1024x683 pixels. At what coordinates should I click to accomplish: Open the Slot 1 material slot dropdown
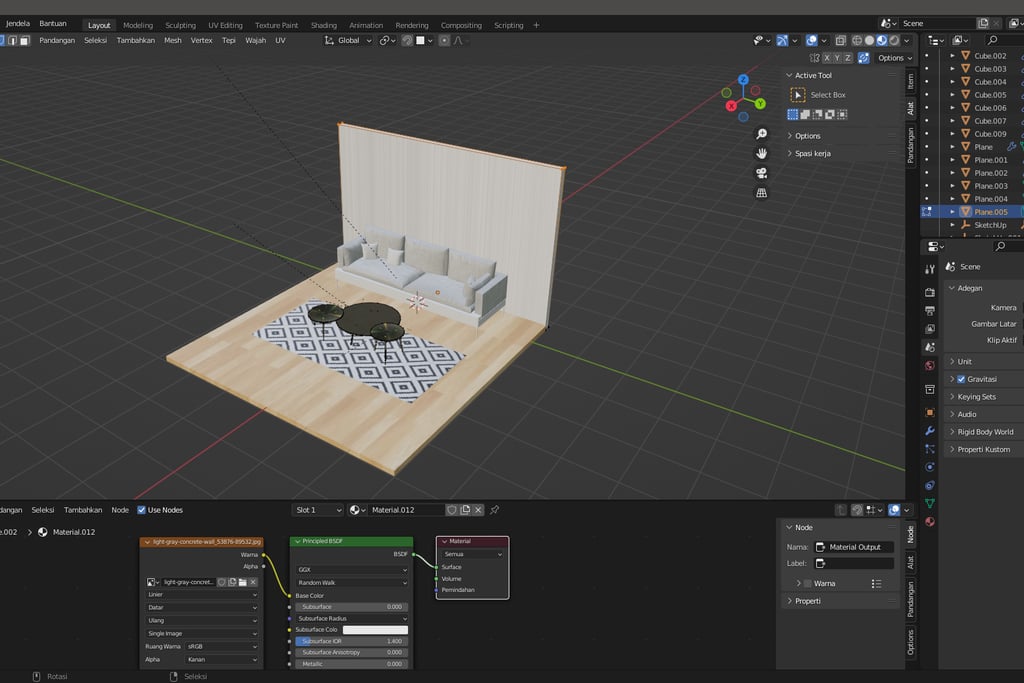coord(318,510)
